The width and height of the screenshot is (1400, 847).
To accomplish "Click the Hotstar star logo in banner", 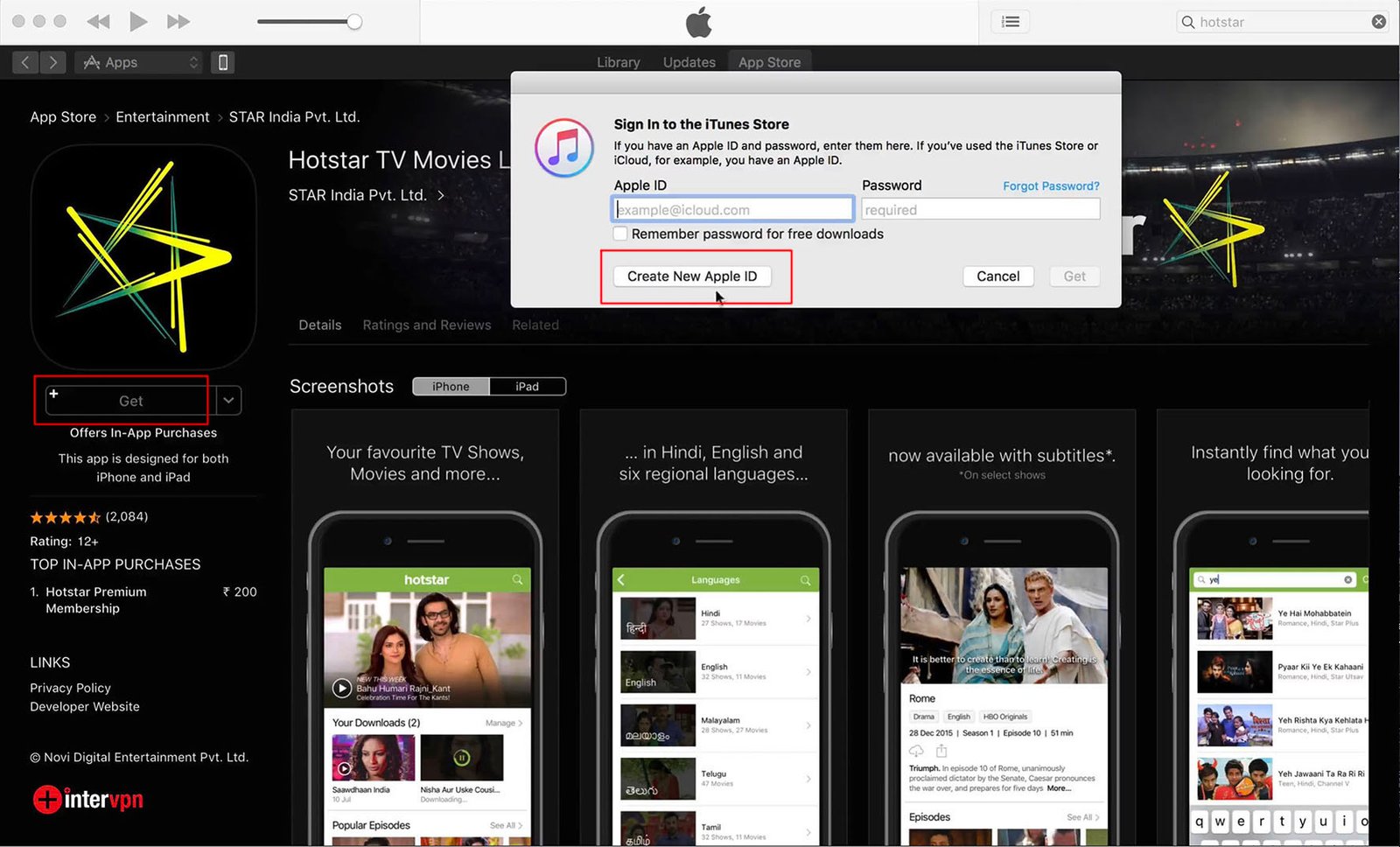I will 1213,229.
